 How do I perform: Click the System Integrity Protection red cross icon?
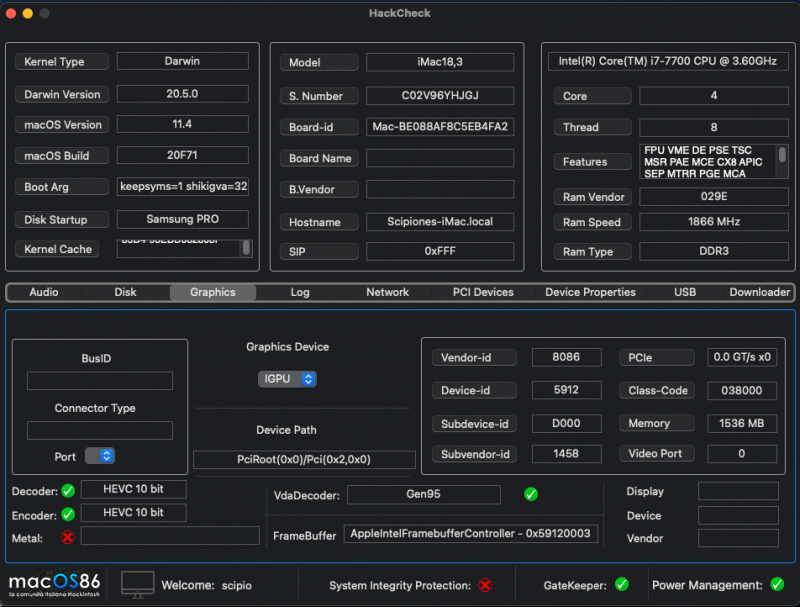pos(485,585)
